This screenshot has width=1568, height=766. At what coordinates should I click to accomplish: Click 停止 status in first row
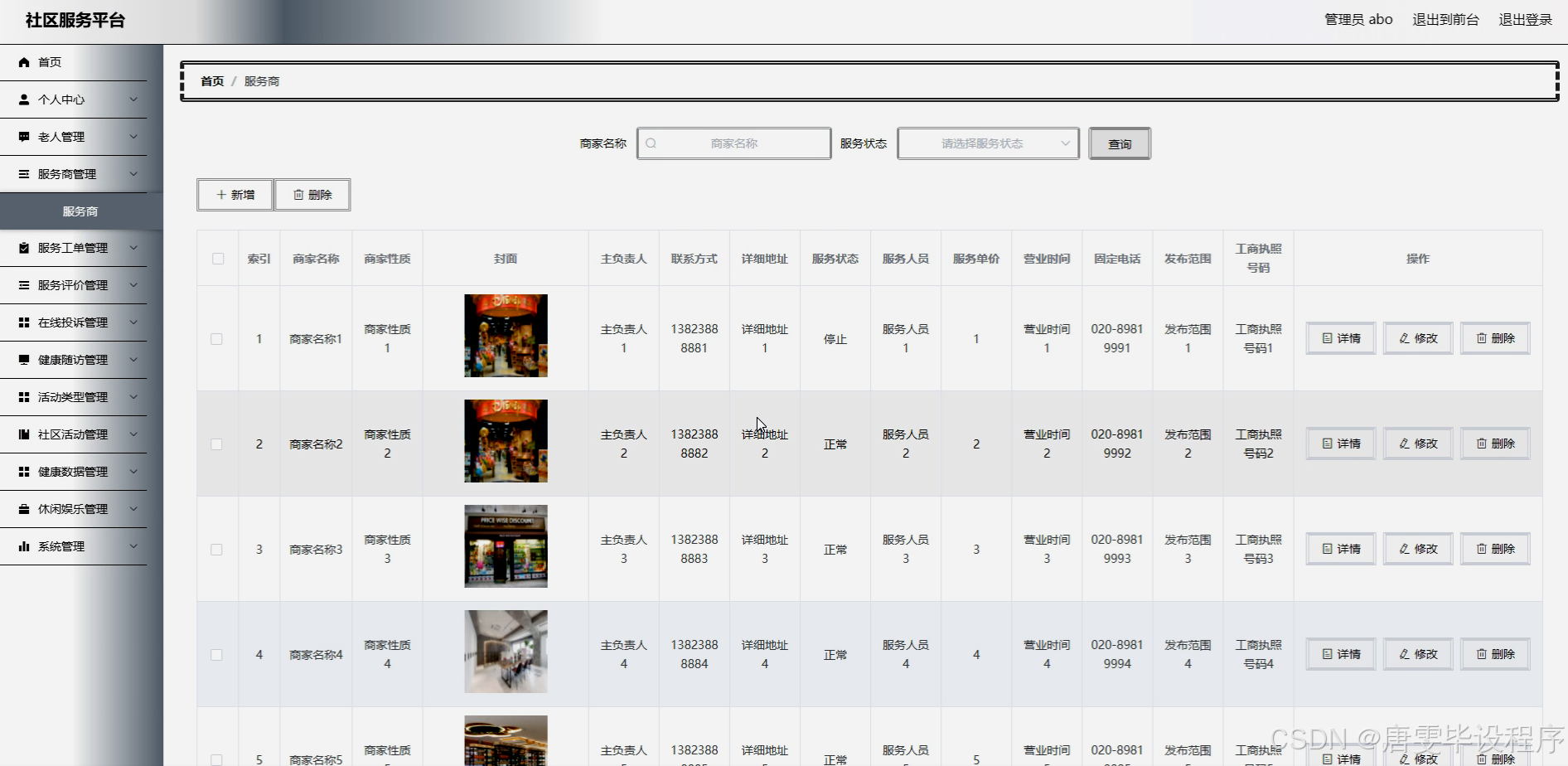835,339
